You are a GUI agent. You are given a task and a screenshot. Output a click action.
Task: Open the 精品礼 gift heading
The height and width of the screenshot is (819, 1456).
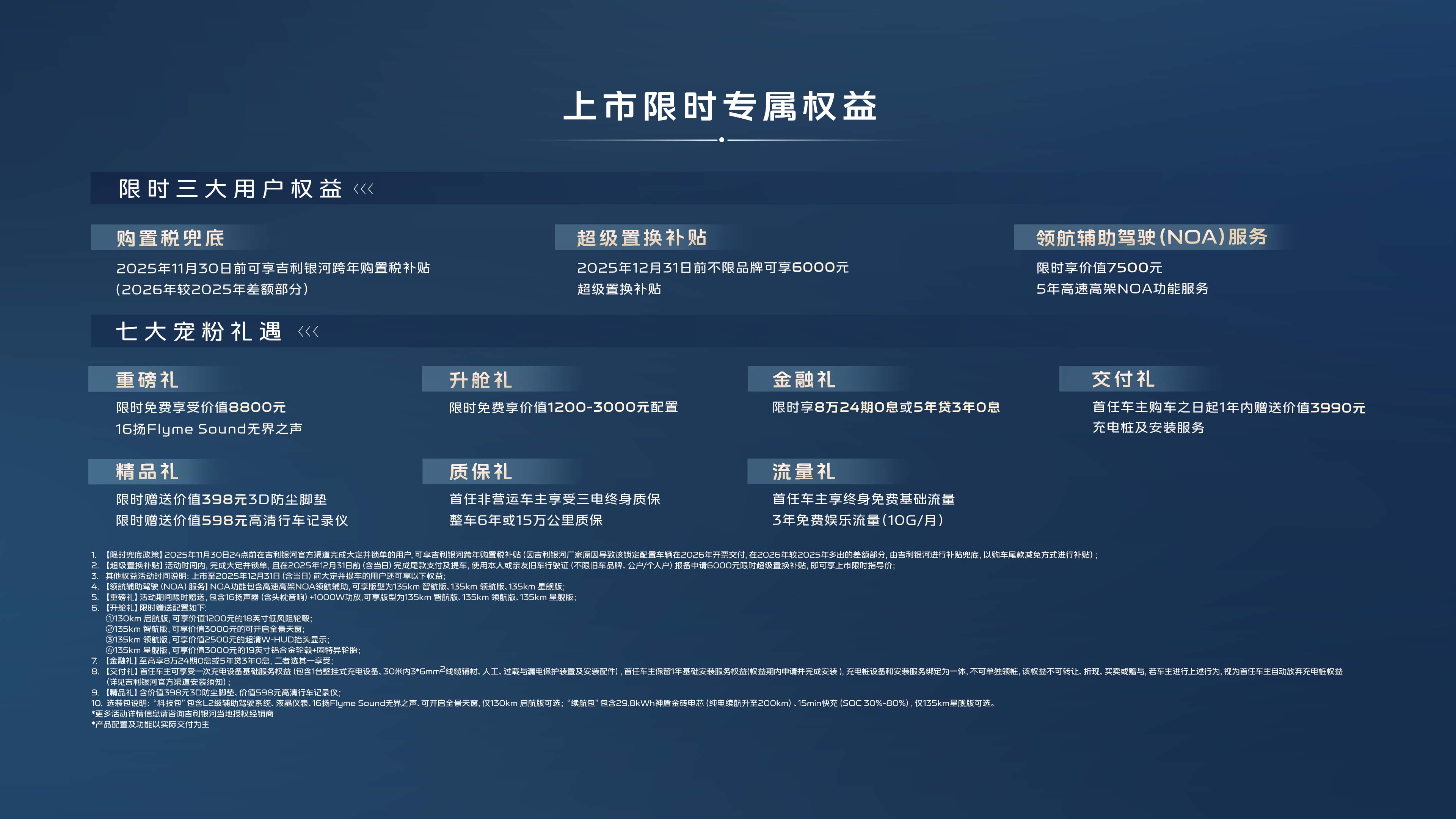click(147, 471)
